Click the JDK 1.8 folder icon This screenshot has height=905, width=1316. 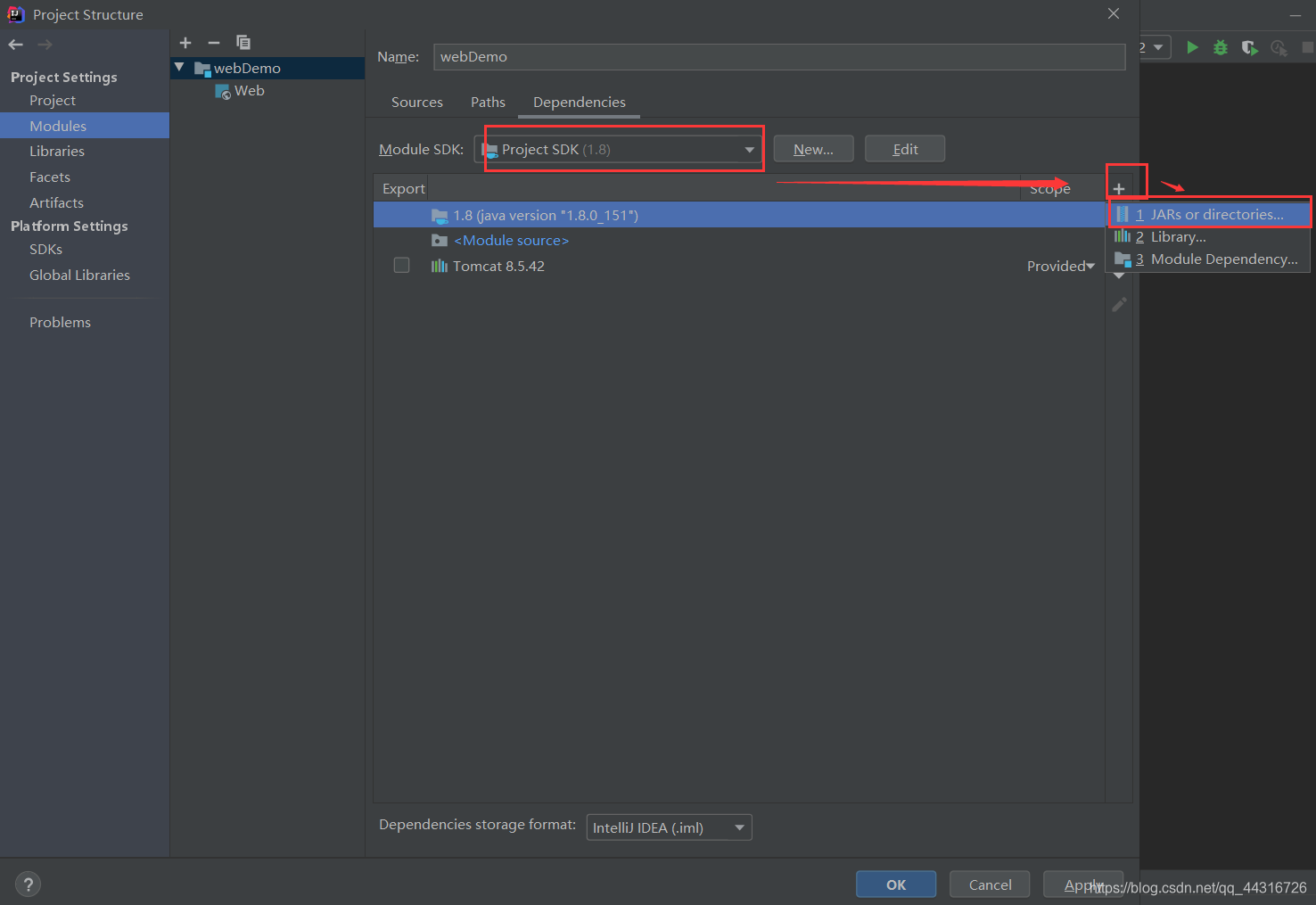pyautogui.click(x=440, y=216)
